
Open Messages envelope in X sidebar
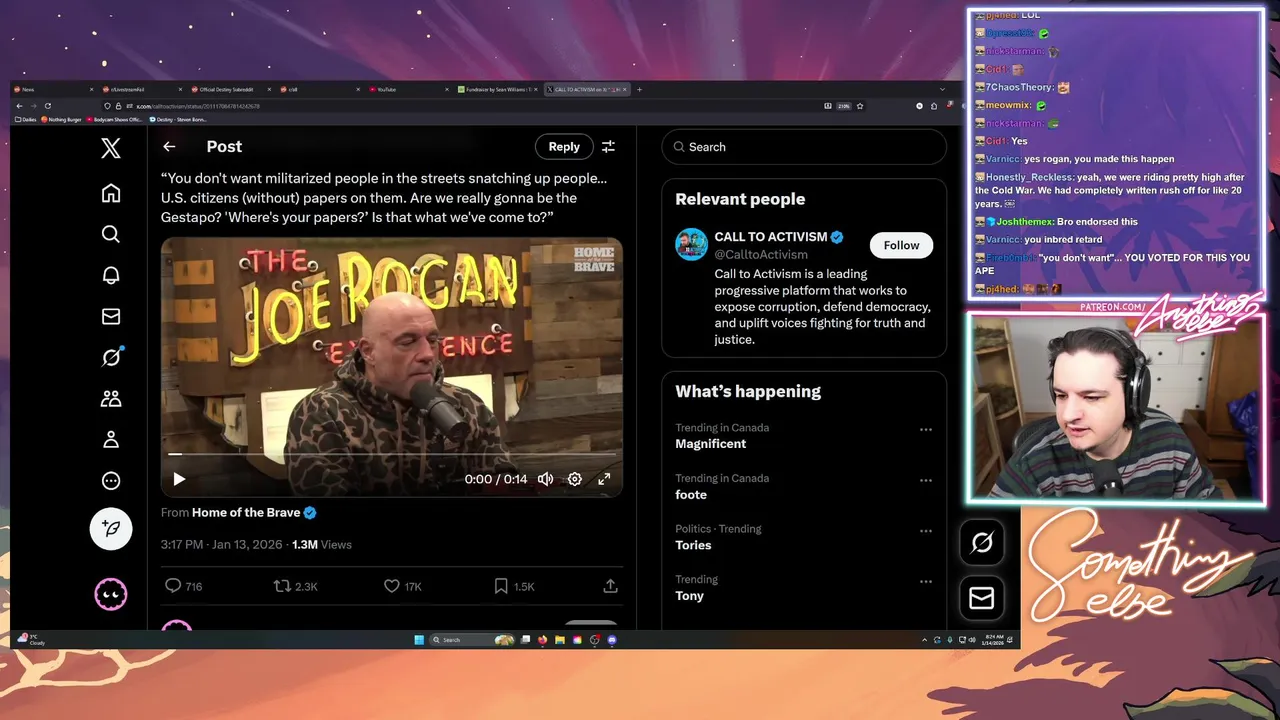(x=111, y=316)
